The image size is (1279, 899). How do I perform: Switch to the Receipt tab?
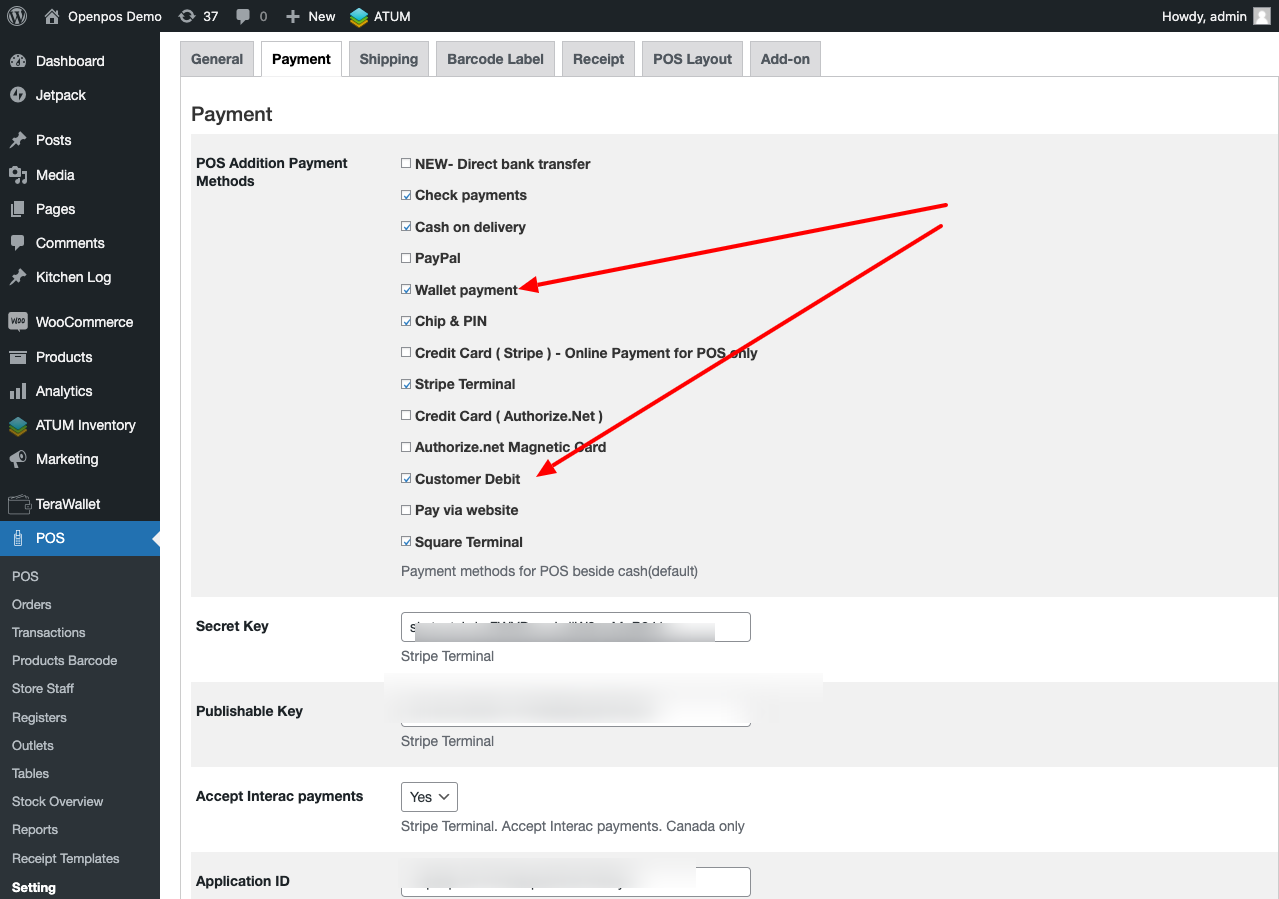tap(598, 58)
